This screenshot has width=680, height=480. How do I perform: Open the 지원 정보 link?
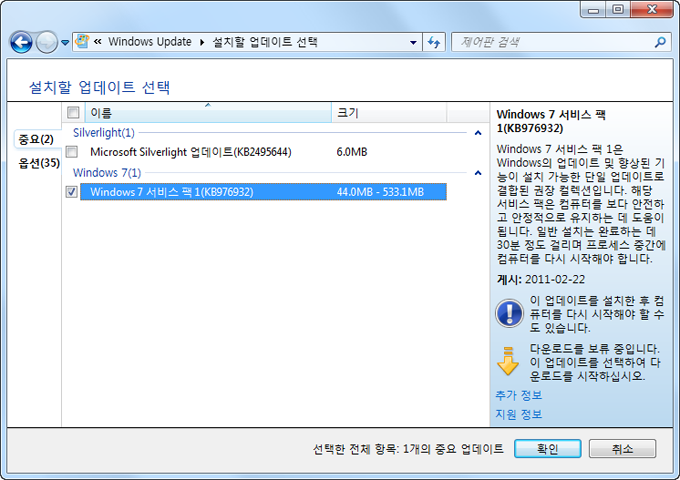pos(519,414)
